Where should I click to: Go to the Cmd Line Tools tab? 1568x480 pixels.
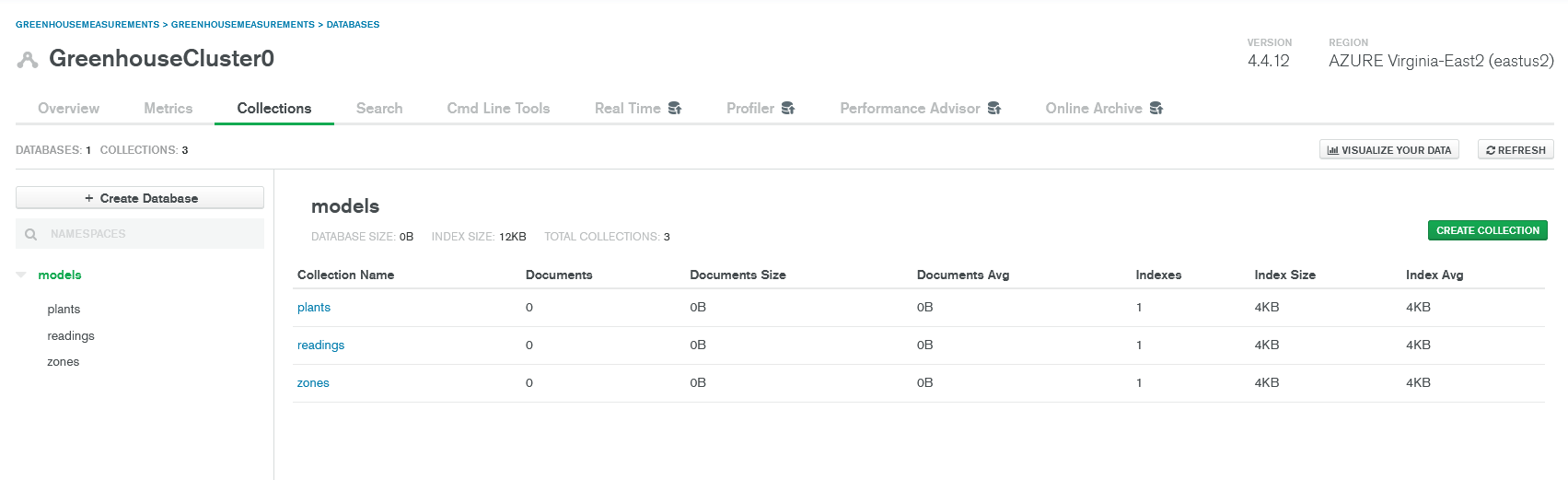(x=498, y=109)
